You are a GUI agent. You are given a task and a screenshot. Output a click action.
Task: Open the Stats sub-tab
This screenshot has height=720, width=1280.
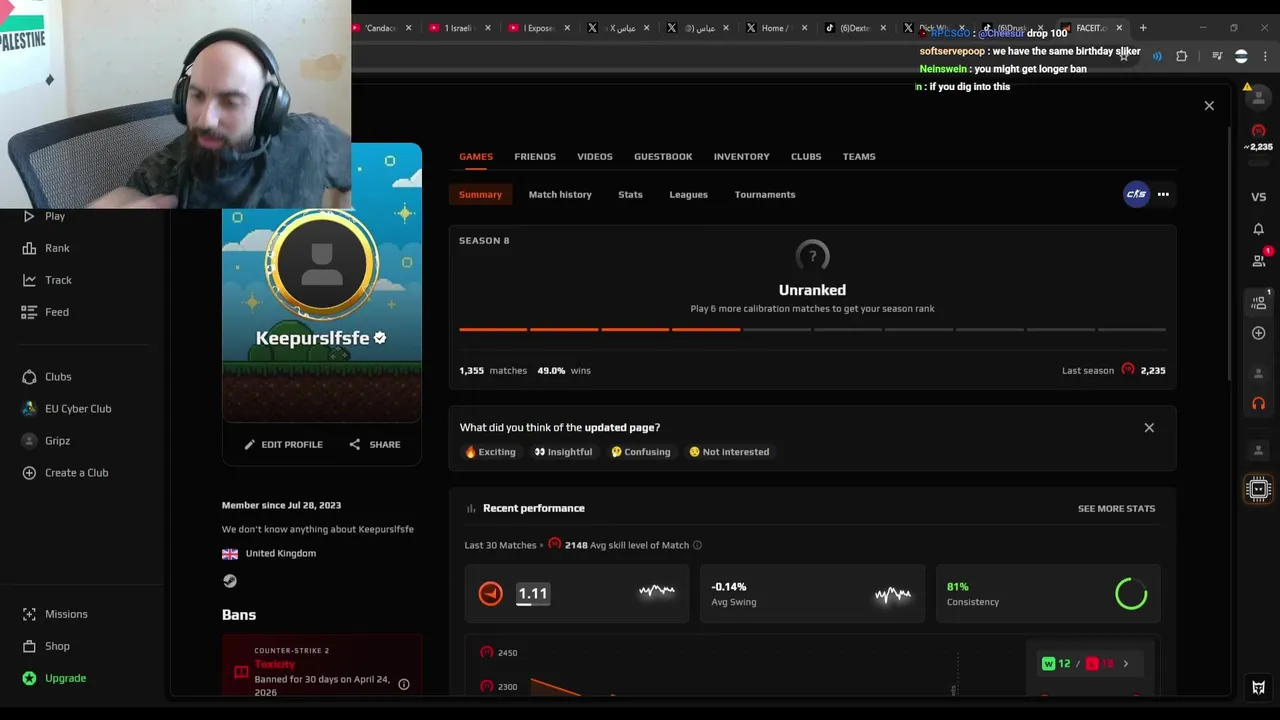click(630, 195)
